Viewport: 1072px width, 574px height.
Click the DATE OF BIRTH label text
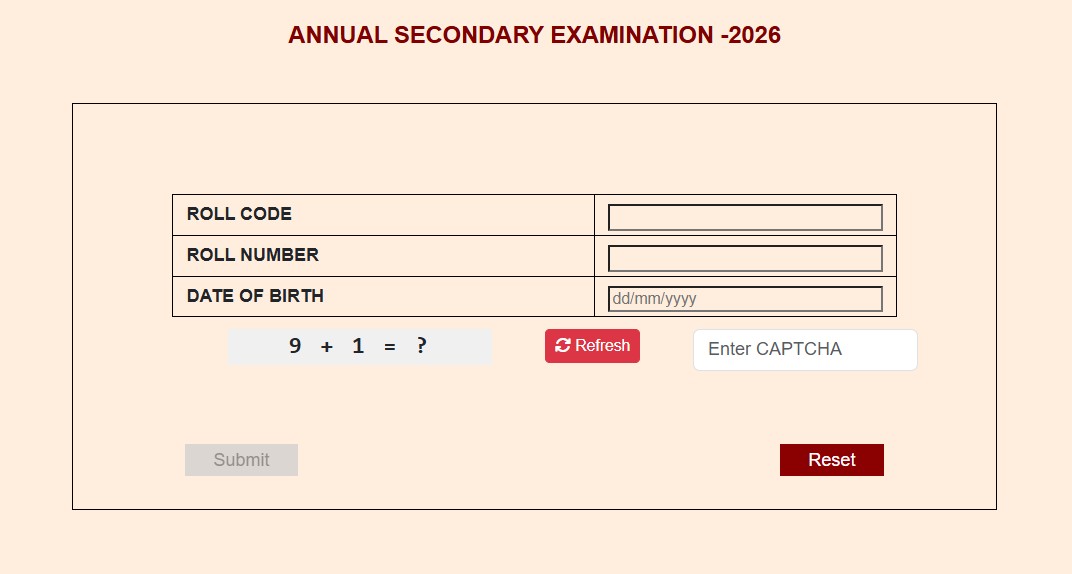(255, 296)
